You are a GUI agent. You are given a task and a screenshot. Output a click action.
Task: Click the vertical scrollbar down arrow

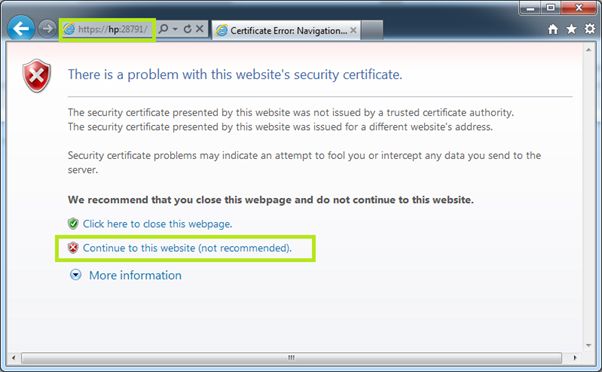coord(589,346)
